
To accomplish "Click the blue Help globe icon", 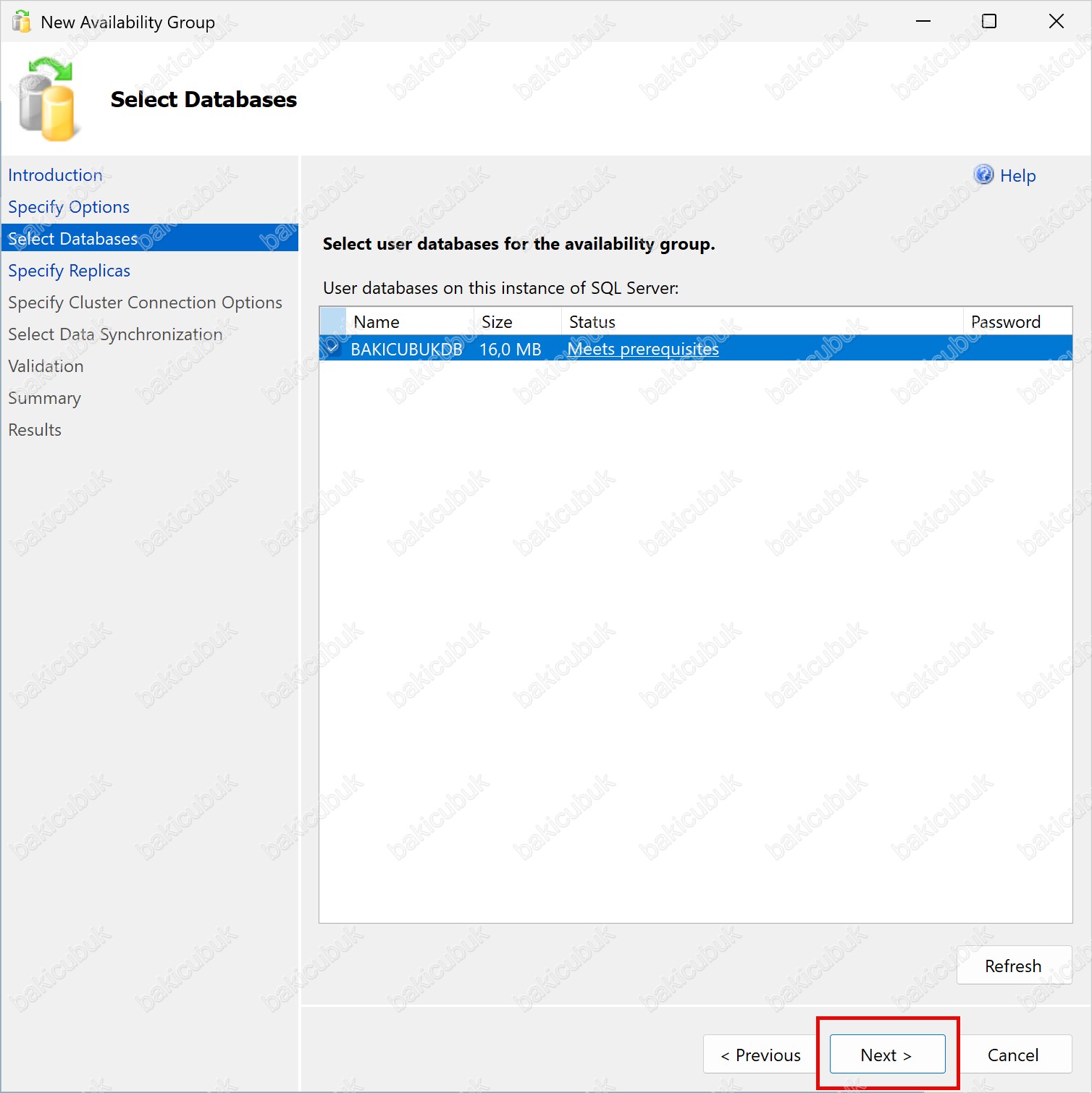I will click(x=983, y=174).
